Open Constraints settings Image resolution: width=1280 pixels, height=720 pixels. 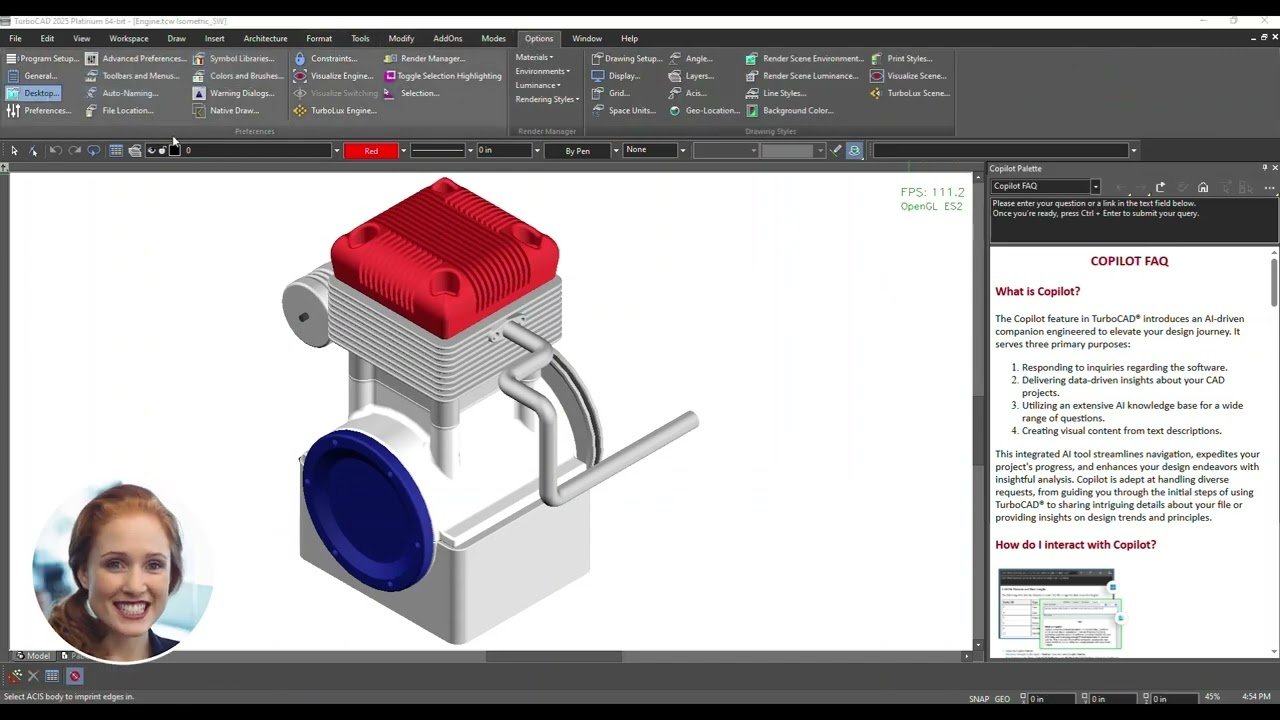coord(325,58)
